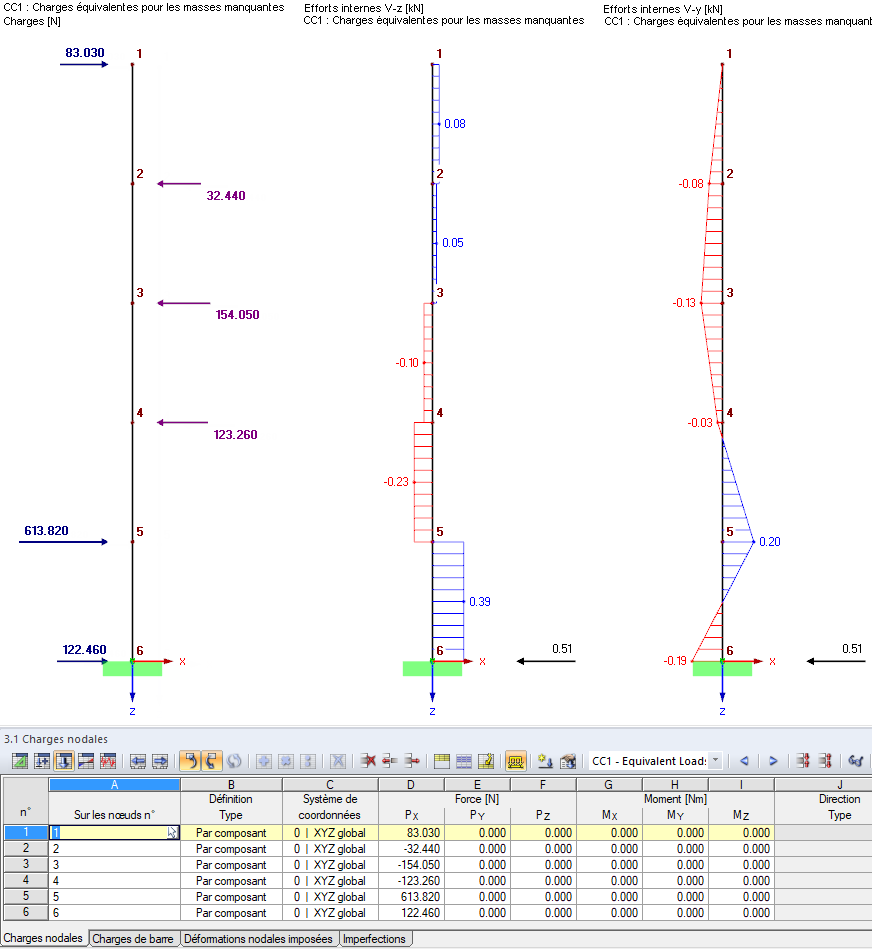Click the PX cell showing -123.260
872x949 pixels.
pyautogui.click(x=411, y=881)
